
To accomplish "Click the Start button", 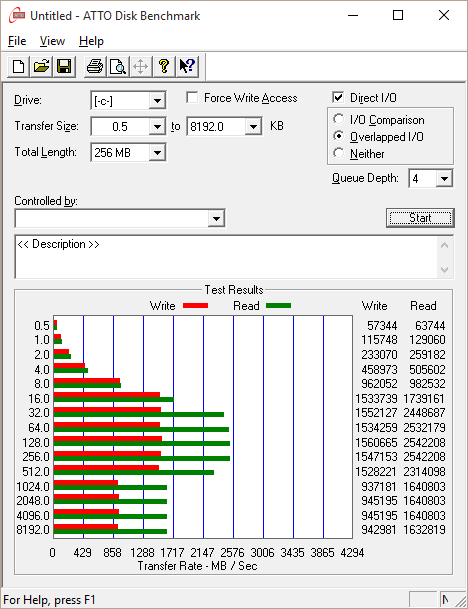I will 420,218.
